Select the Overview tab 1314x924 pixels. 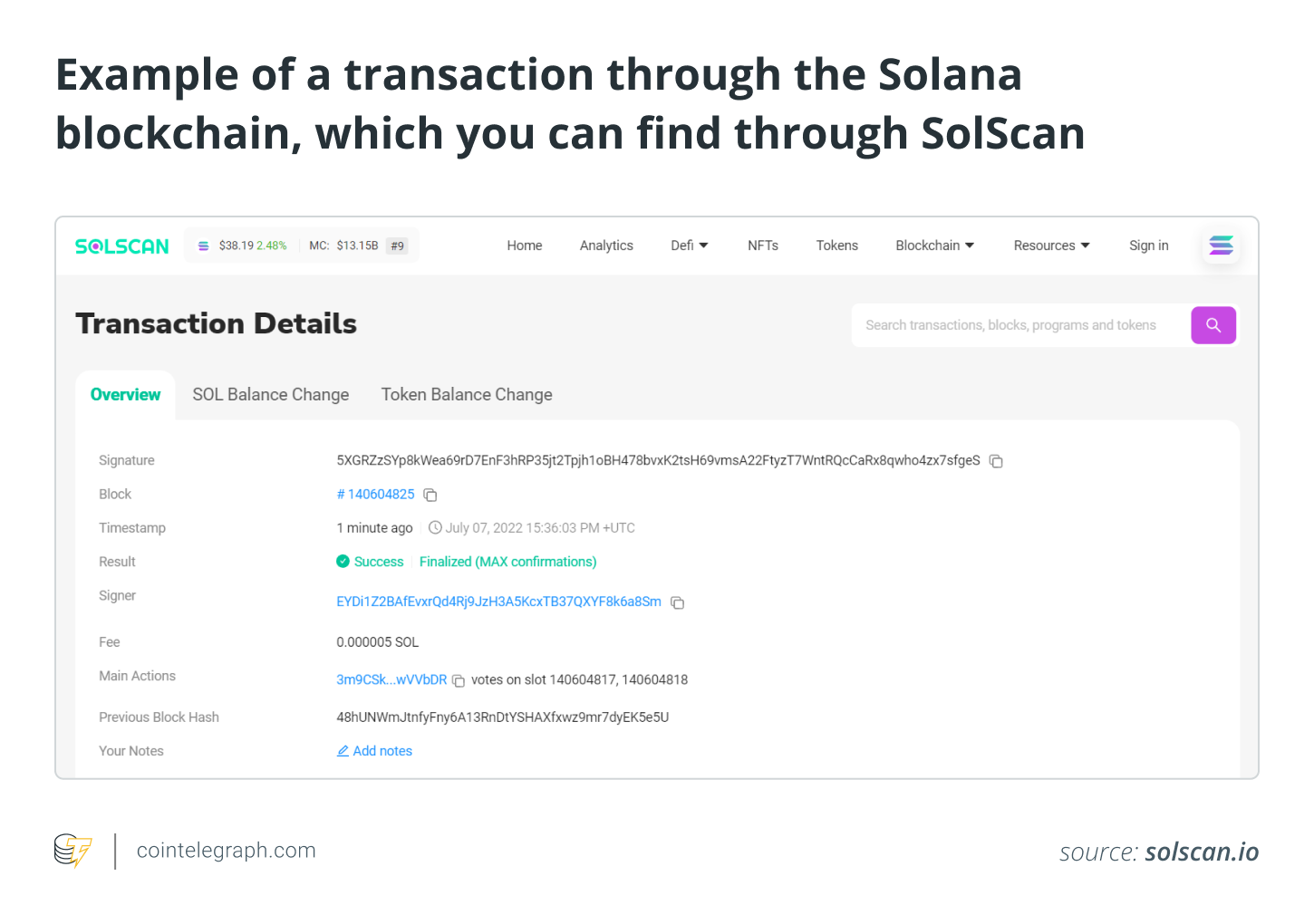125,395
